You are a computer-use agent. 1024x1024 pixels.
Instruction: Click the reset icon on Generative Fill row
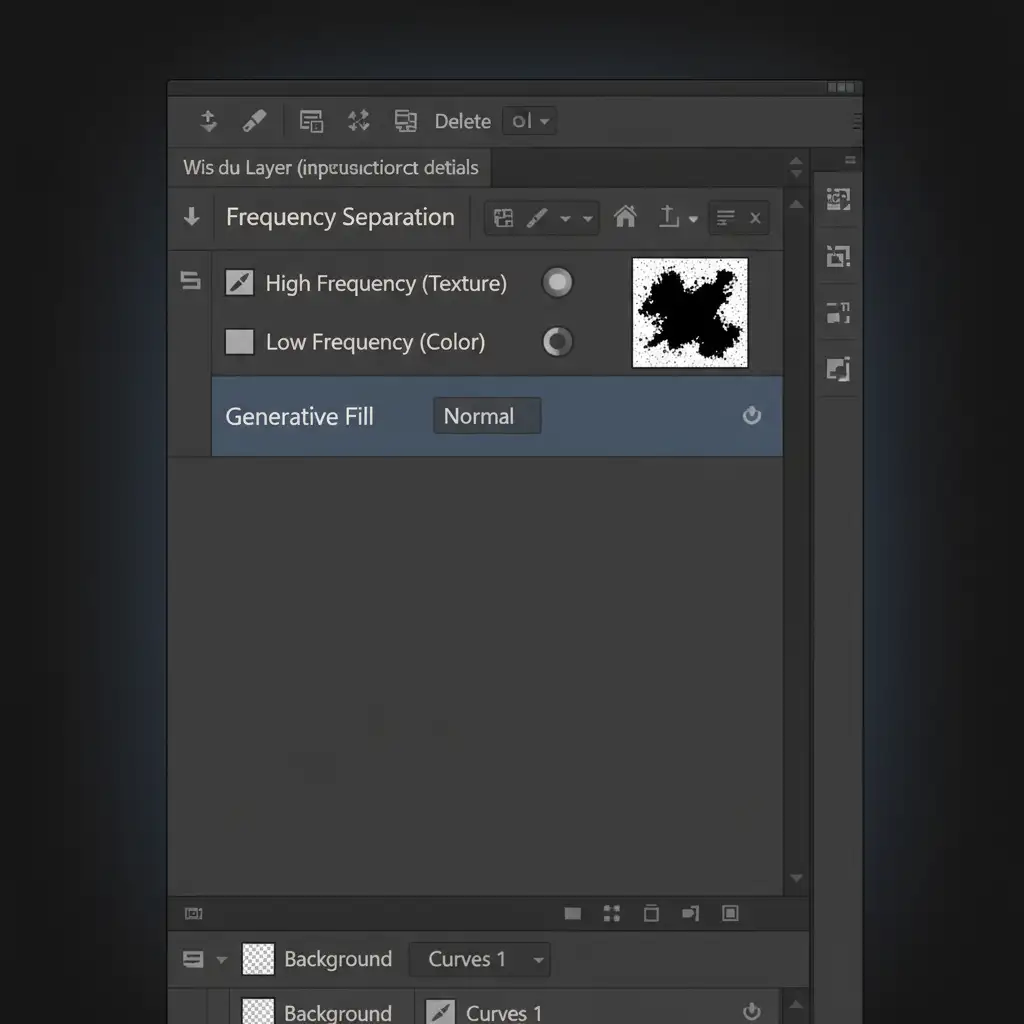tap(752, 416)
